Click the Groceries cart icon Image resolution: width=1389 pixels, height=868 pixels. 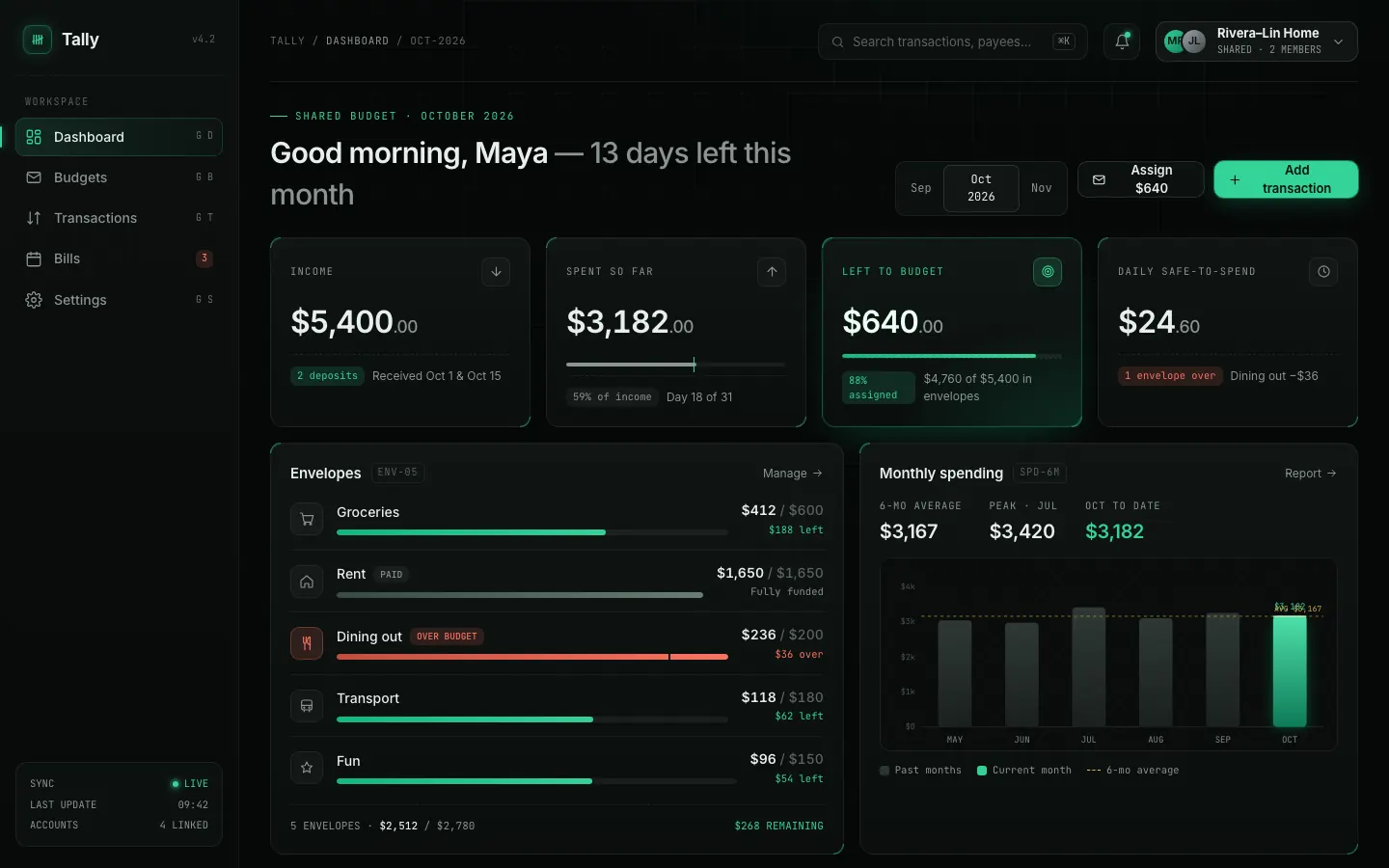click(x=307, y=520)
